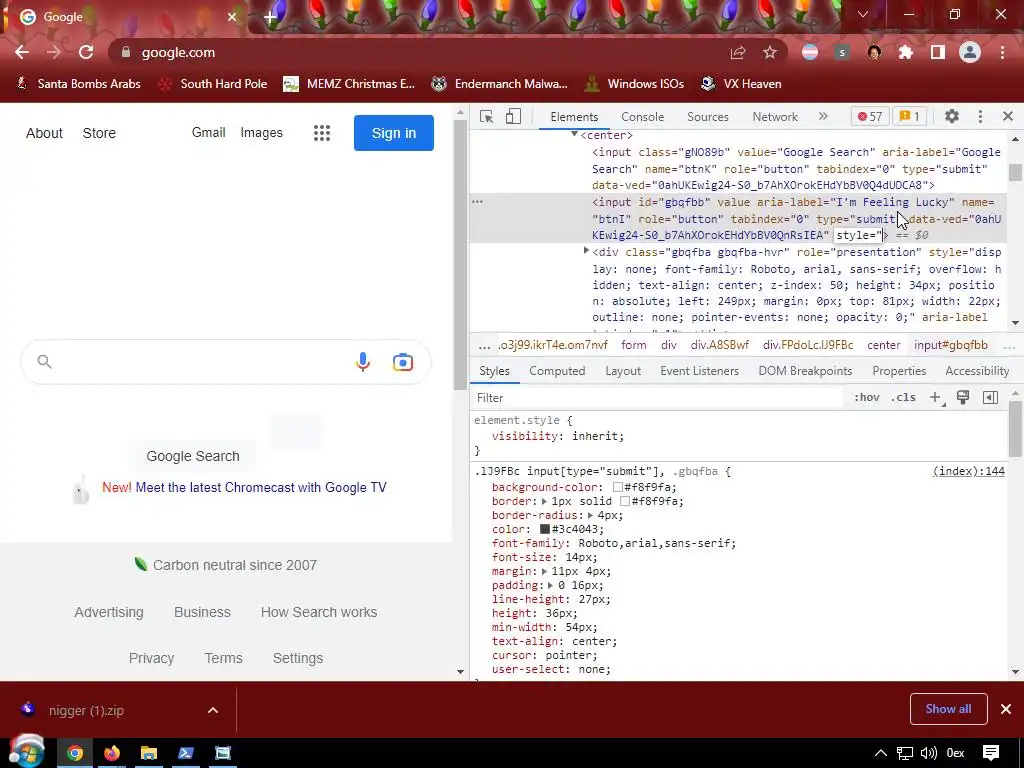Open the VX Heaven bookmark

point(741,84)
